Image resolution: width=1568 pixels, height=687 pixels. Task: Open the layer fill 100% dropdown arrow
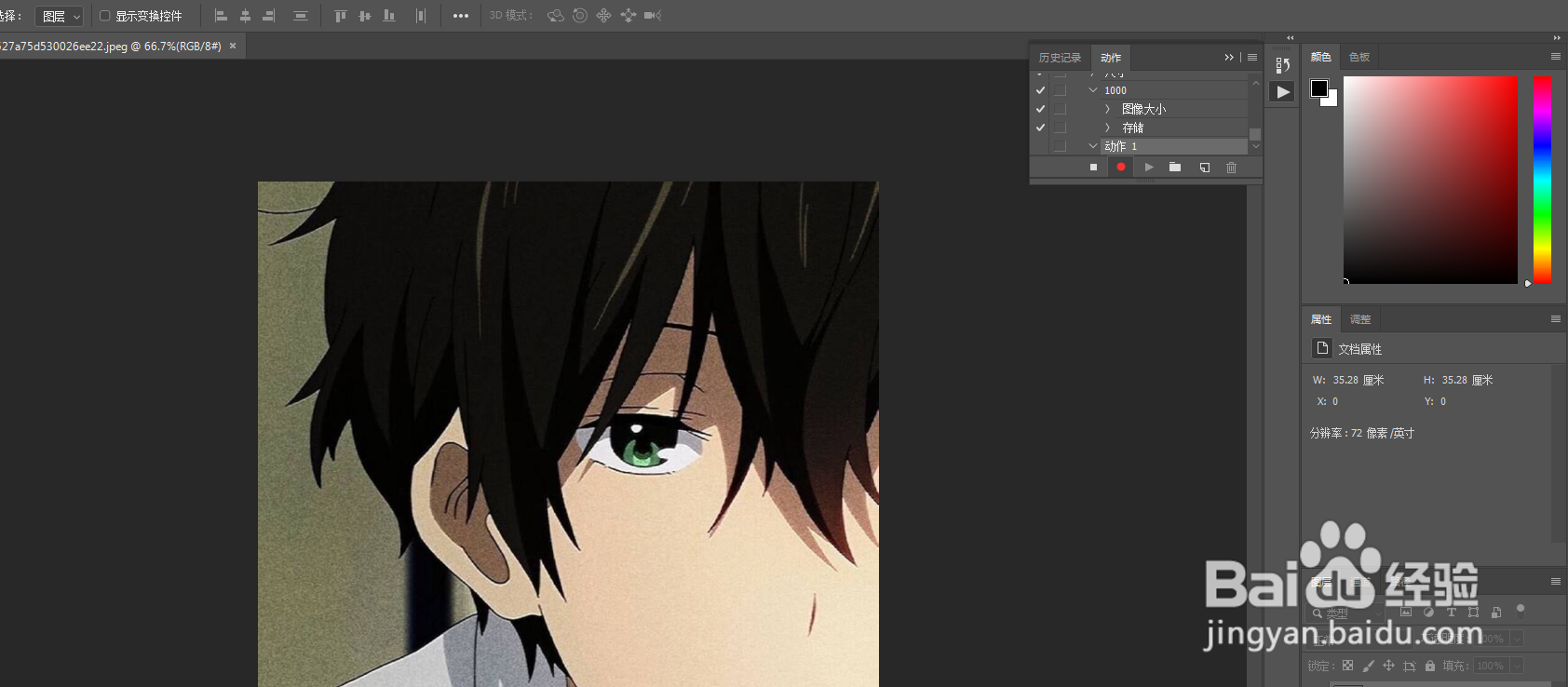tap(1517, 666)
